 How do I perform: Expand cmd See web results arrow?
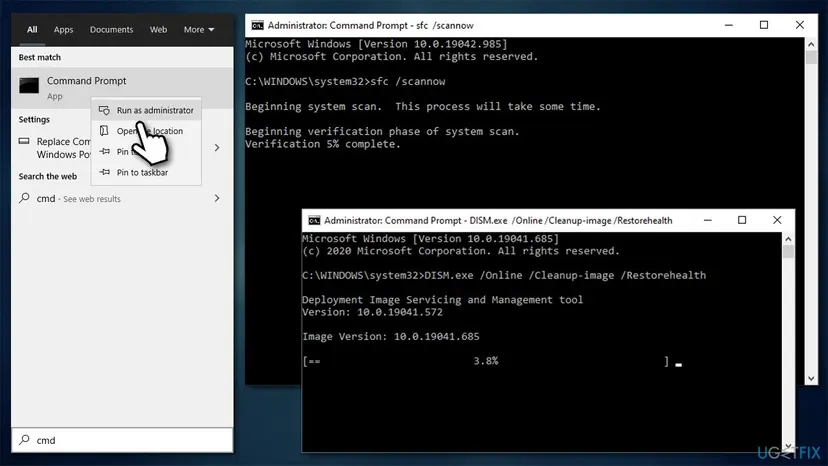(217, 198)
